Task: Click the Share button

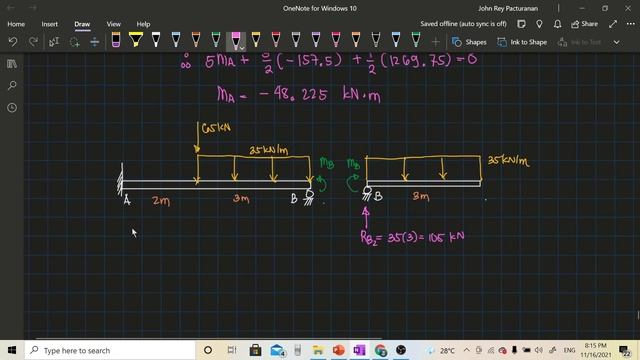Action: (584, 24)
